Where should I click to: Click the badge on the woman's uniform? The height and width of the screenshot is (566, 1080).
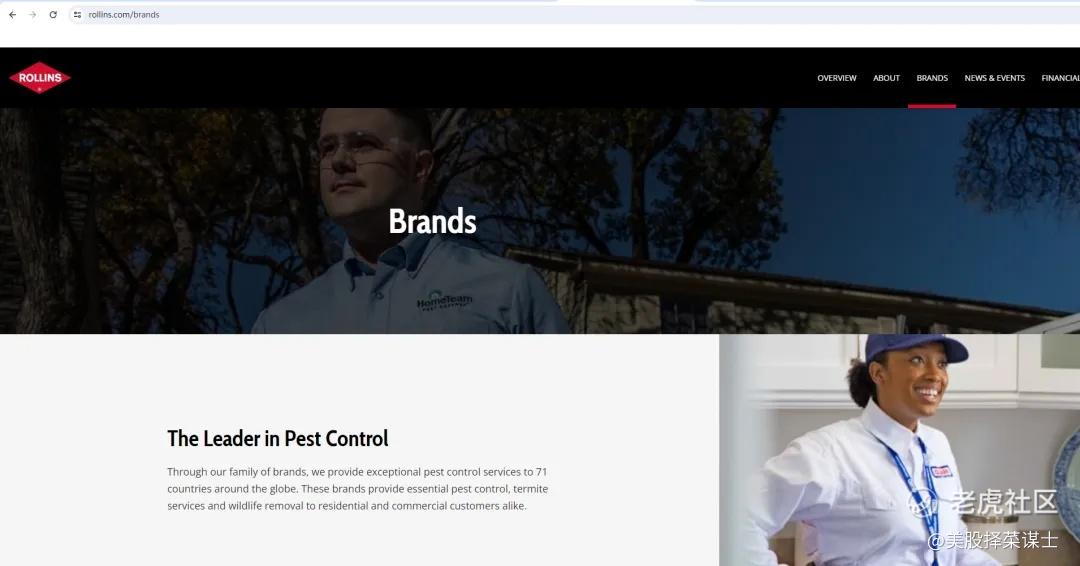pyautogui.click(x=941, y=471)
